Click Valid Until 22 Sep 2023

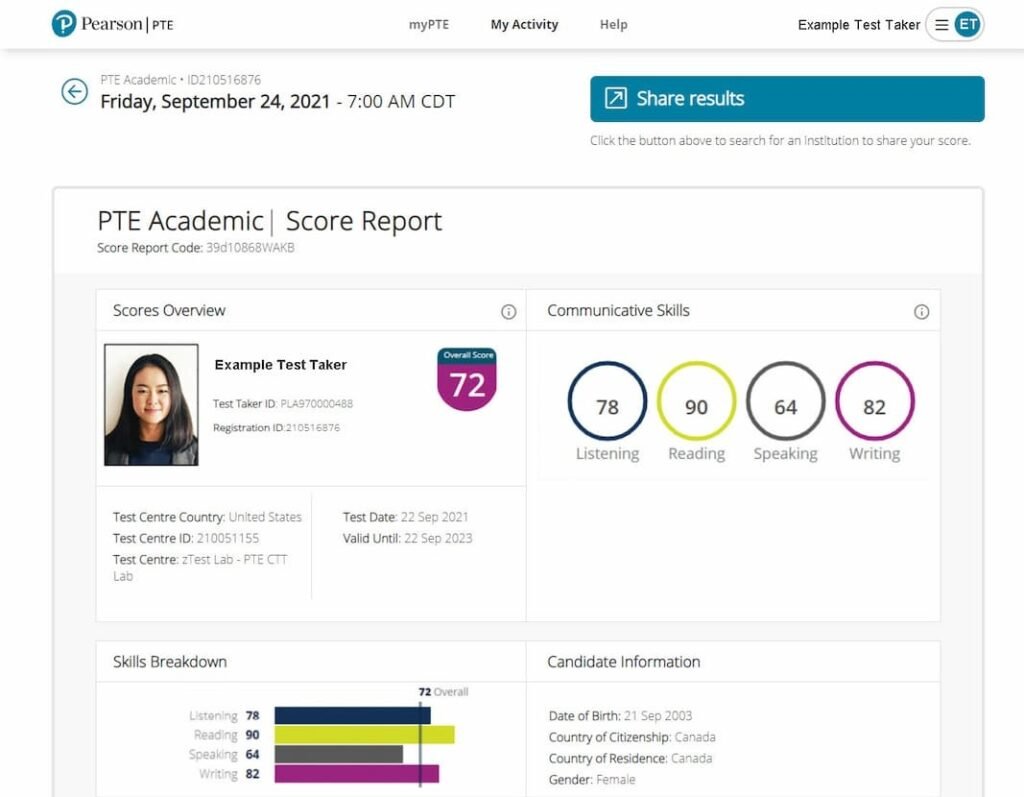(x=408, y=538)
